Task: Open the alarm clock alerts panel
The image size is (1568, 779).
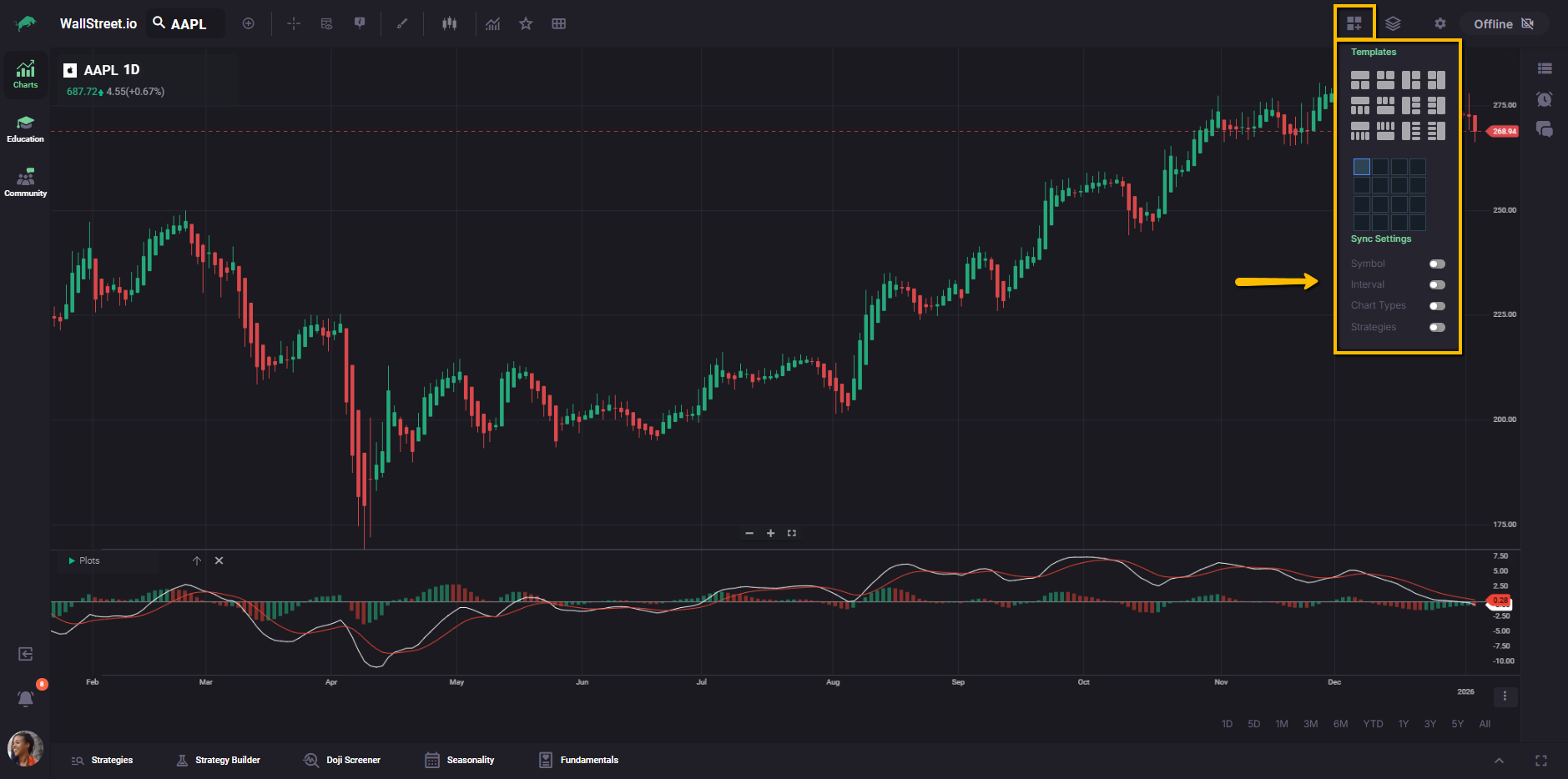Action: (x=1545, y=99)
